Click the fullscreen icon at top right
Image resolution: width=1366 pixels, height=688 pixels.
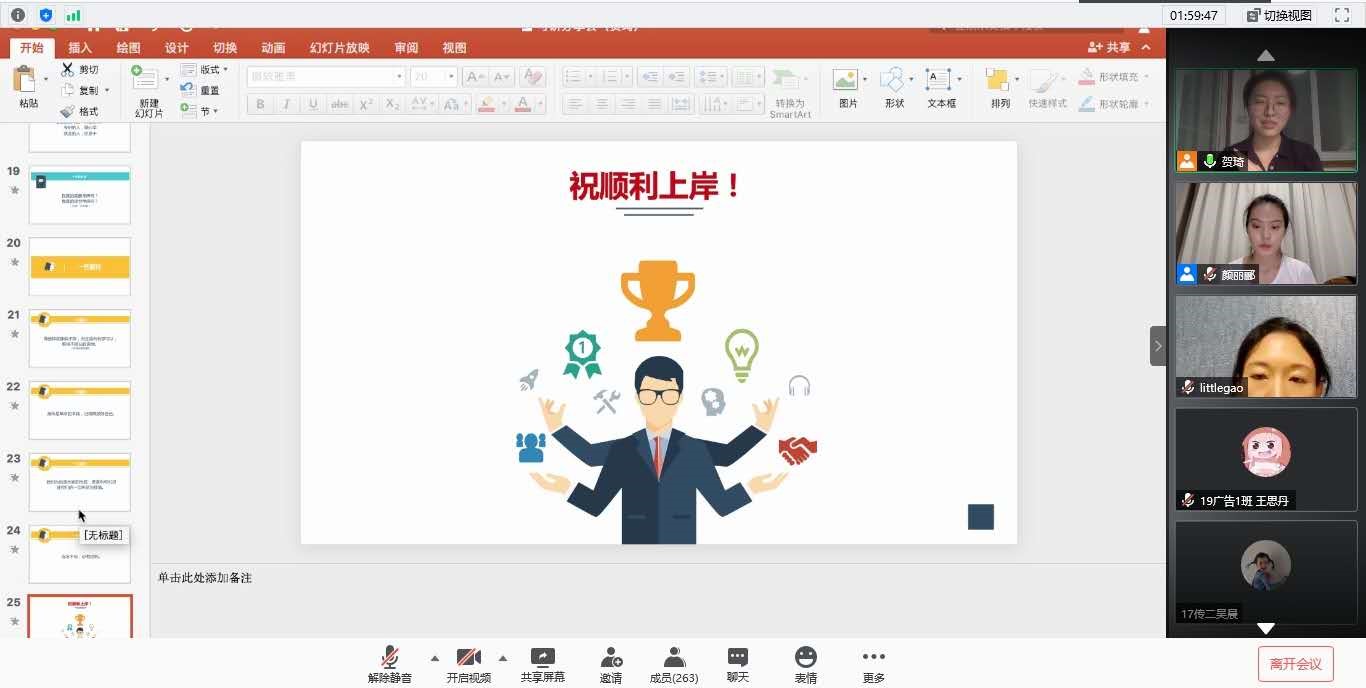point(1342,15)
